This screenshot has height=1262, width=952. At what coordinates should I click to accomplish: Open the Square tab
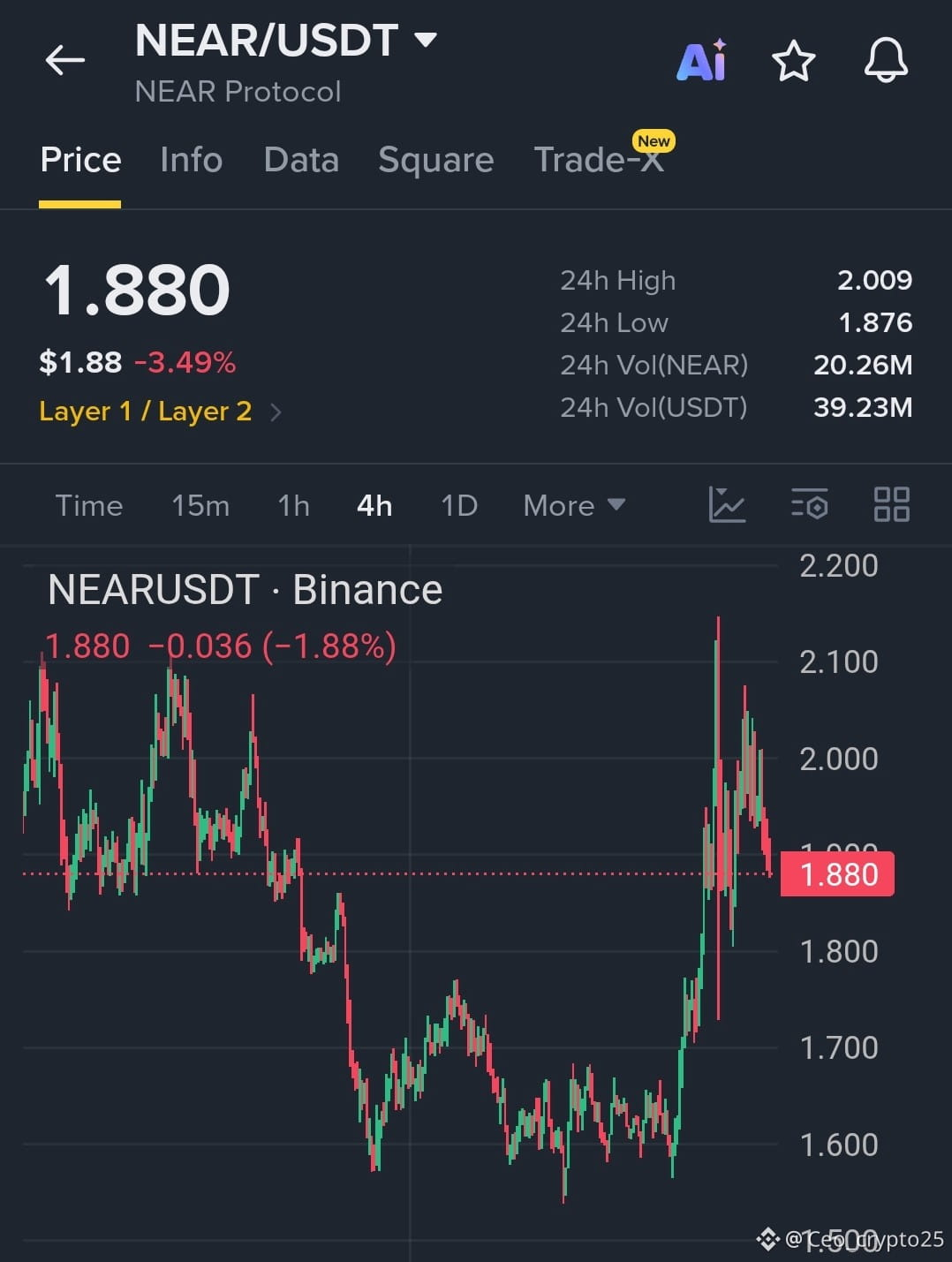(x=435, y=160)
